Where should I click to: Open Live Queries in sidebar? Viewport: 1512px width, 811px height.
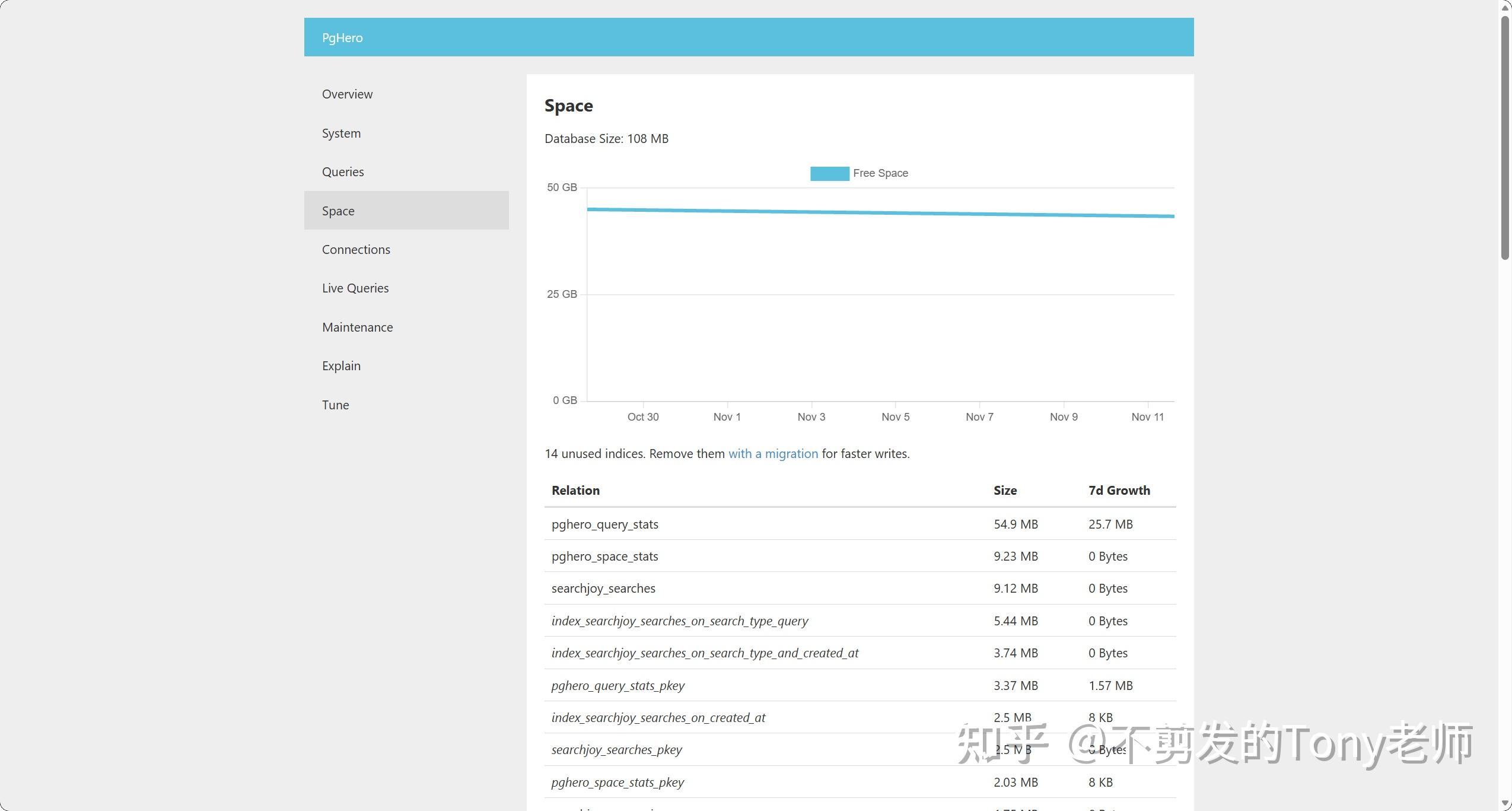[355, 288]
